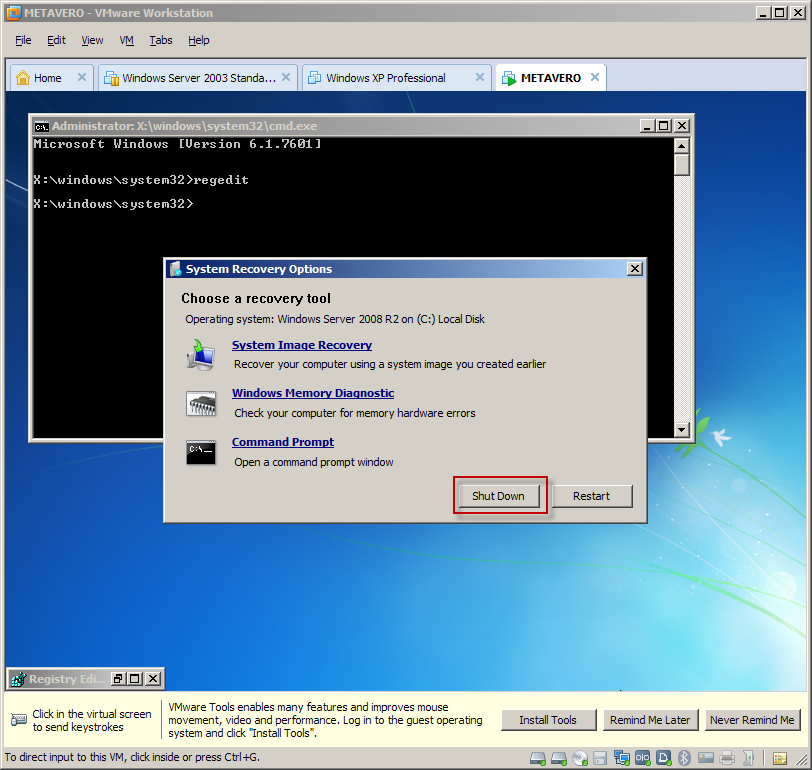Close the Home tab

[82, 77]
